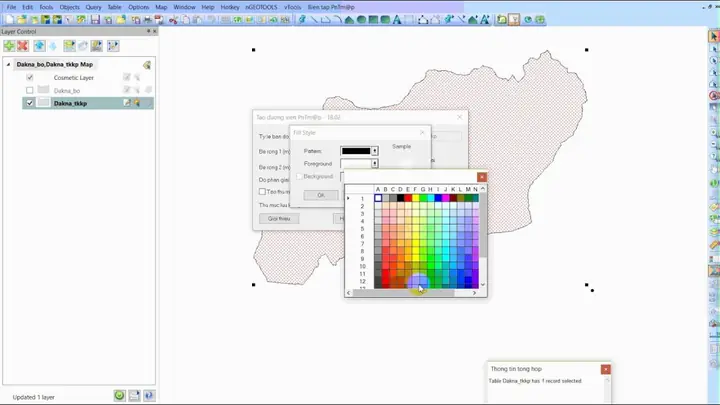Collapse the Dakna_bo,Dakna_tkkp Map tree node
Image resolution: width=720 pixels, height=405 pixels.
pyautogui.click(x=8, y=65)
